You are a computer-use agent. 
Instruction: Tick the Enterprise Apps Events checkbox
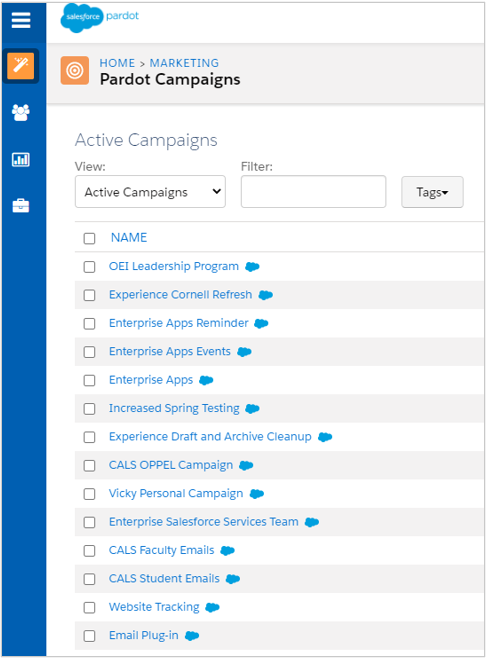pyautogui.click(x=89, y=352)
